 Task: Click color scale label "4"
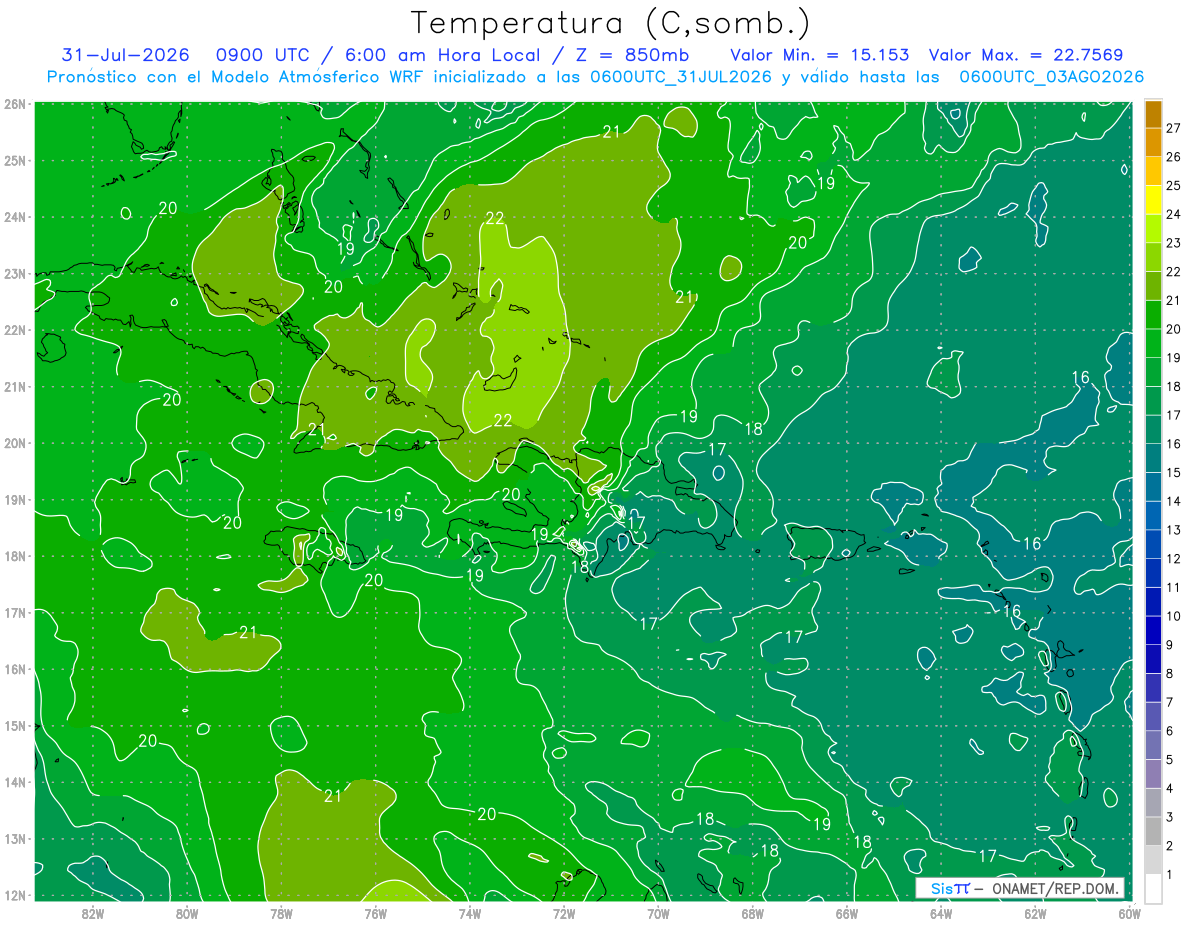click(x=1170, y=788)
